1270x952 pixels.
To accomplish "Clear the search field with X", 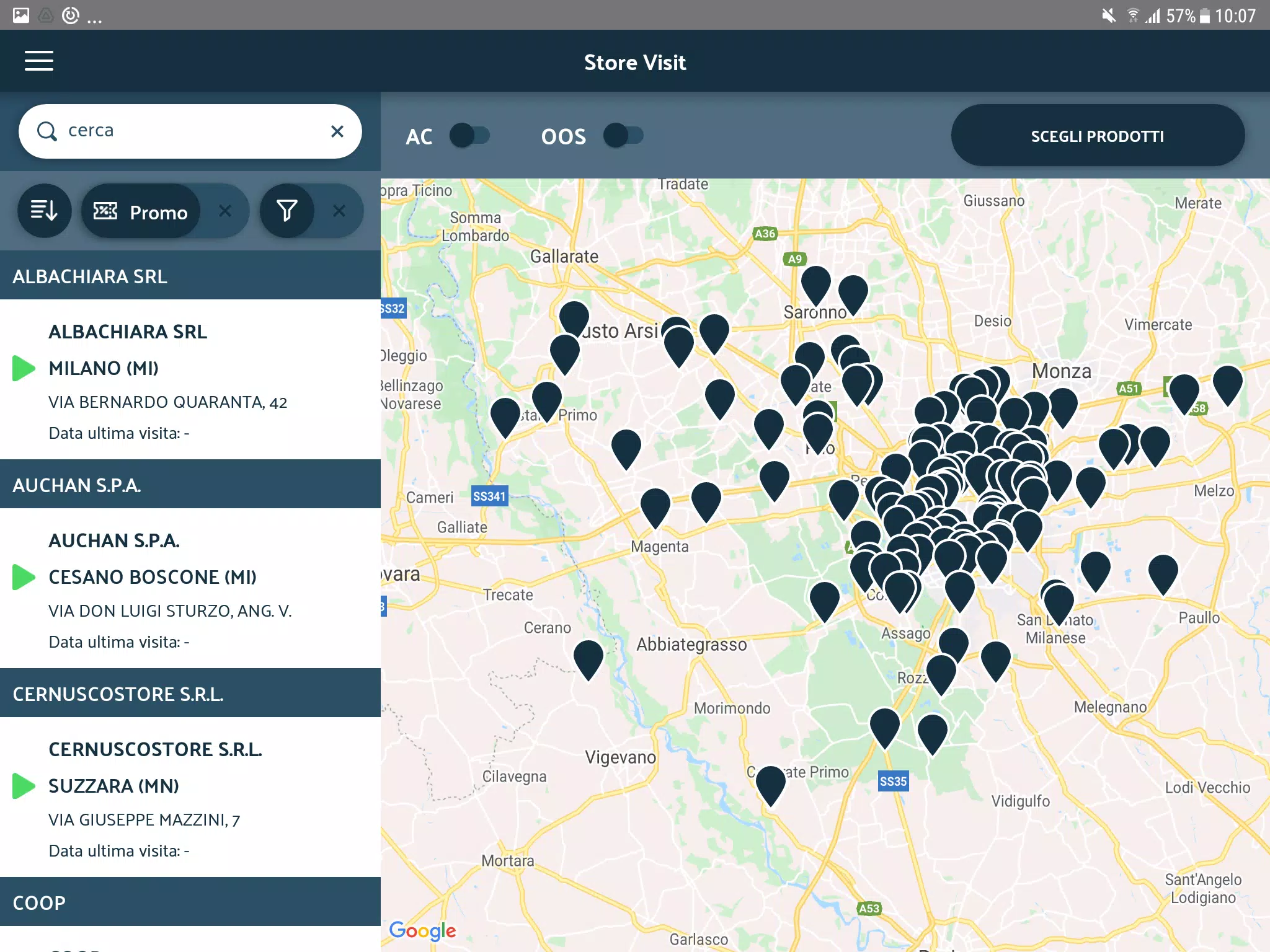I will pos(337,131).
